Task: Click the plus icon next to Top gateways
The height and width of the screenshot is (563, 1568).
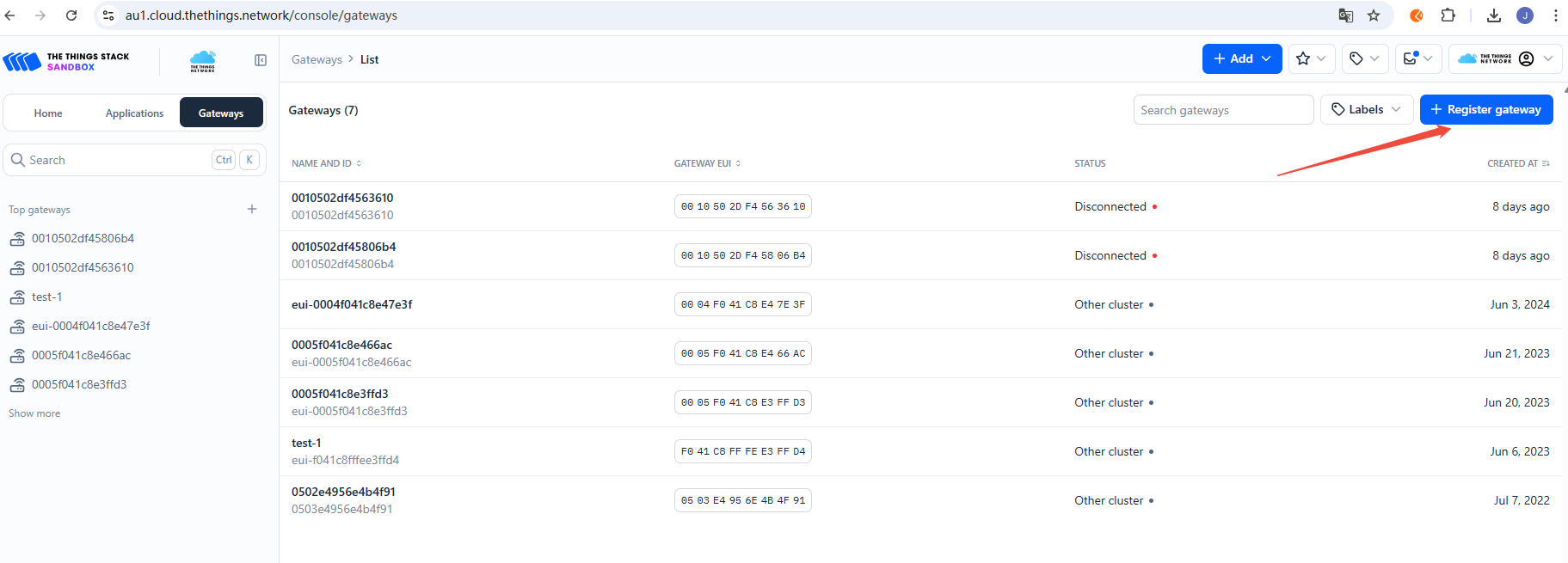Action: 252,209
